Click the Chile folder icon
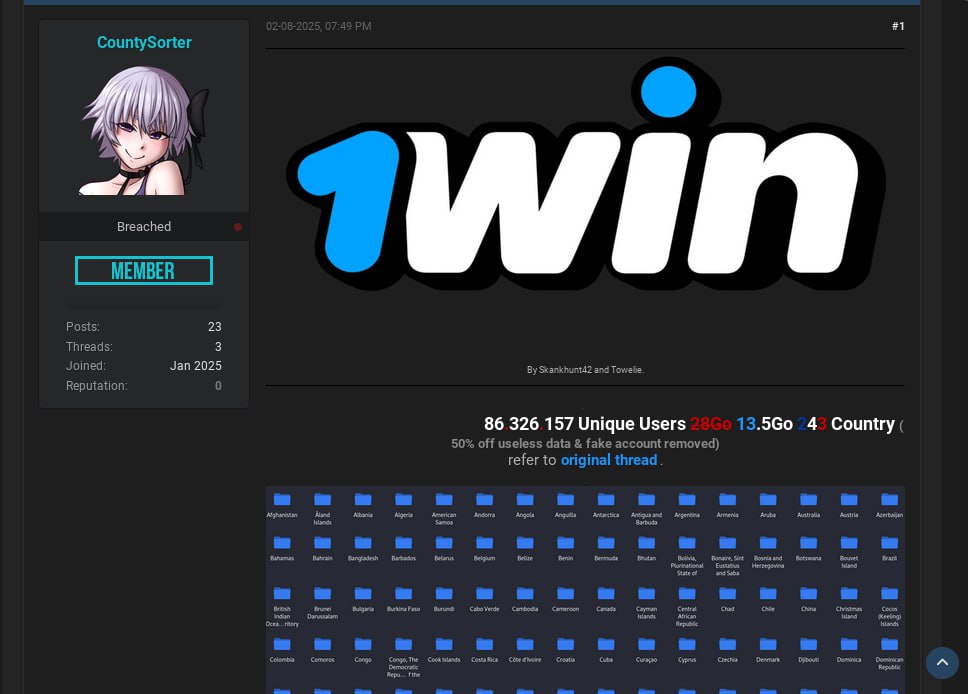This screenshot has height=694, width=968. pyautogui.click(x=768, y=593)
